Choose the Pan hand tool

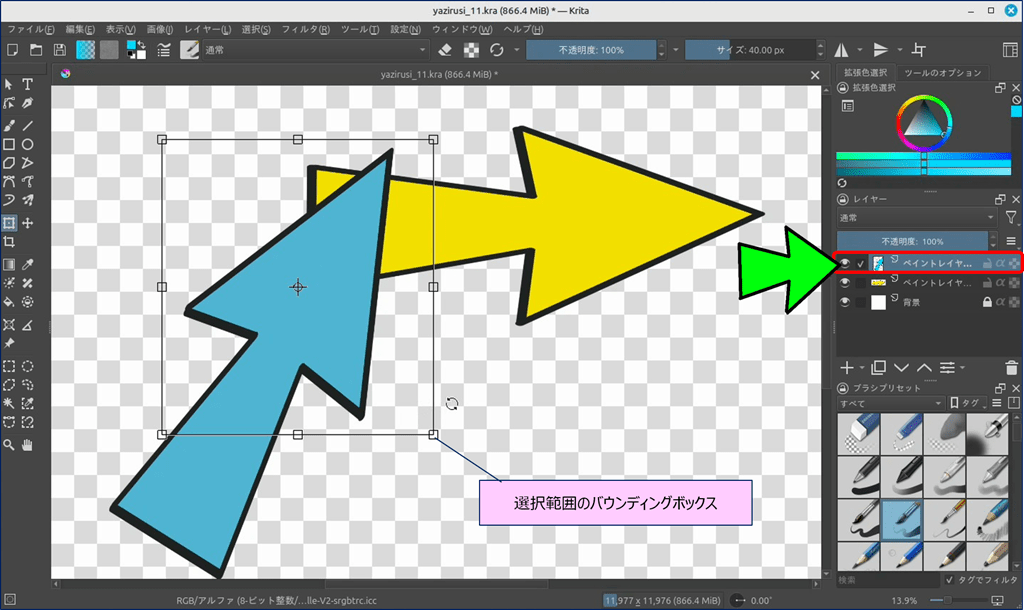coord(28,444)
